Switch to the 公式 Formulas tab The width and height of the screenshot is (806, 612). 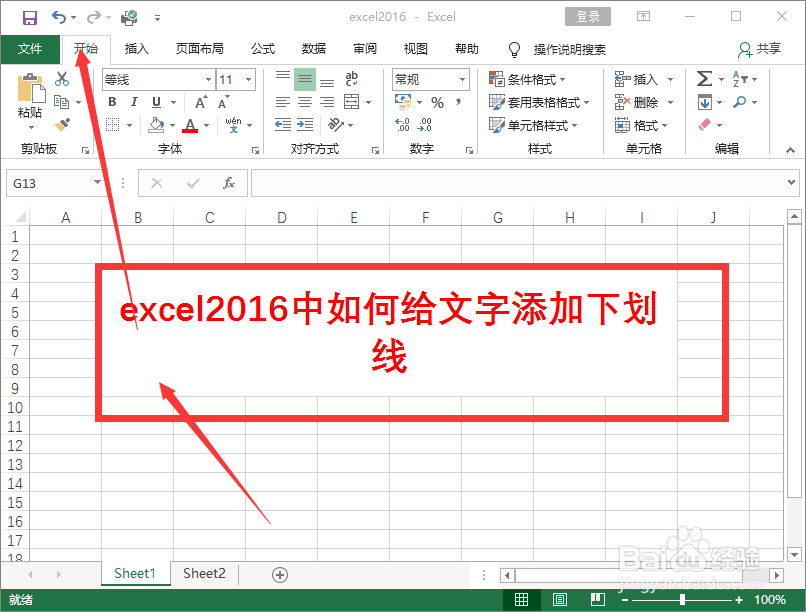pyautogui.click(x=263, y=49)
